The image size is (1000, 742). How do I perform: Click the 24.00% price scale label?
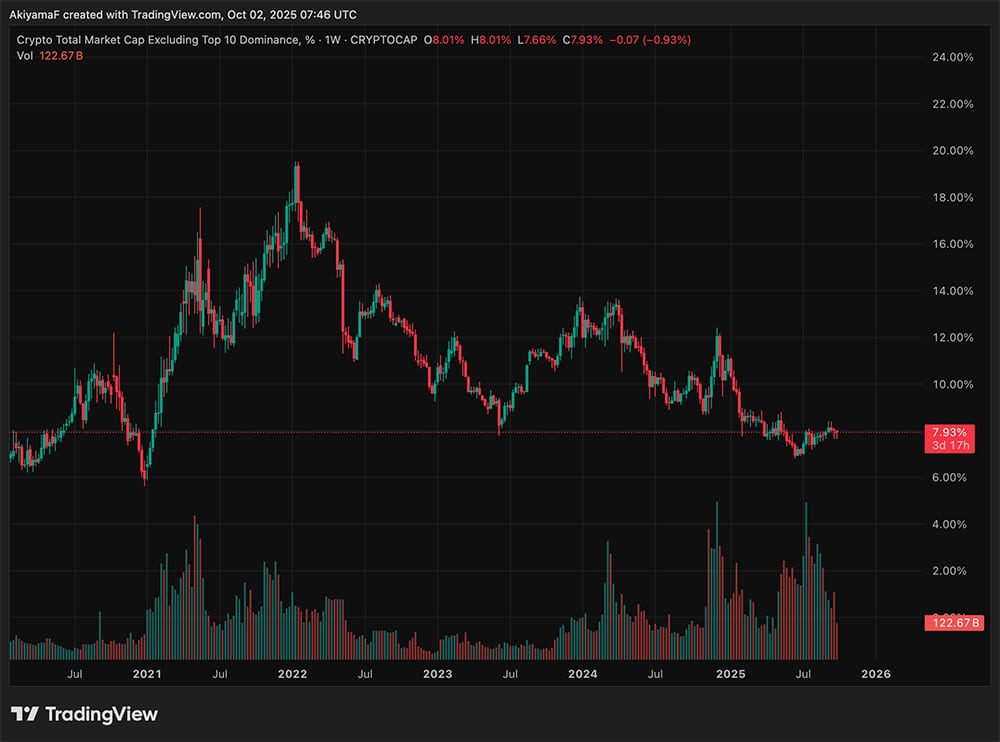point(954,58)
